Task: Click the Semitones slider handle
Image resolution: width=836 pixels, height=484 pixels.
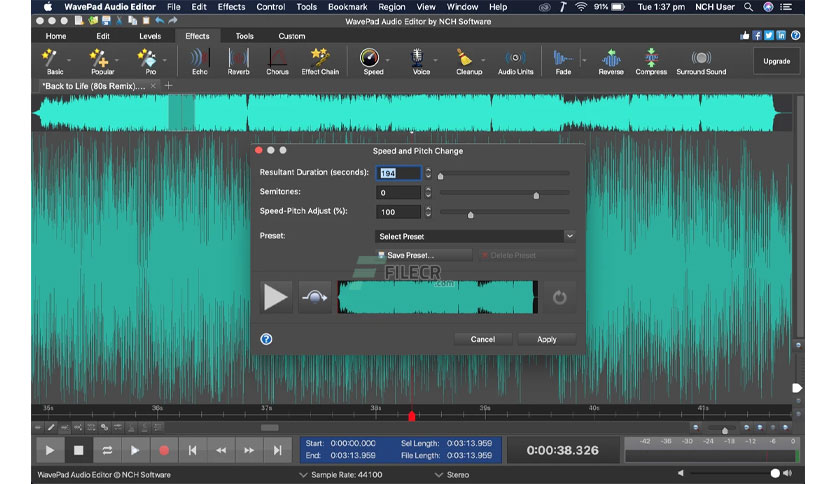Action: 536,195
